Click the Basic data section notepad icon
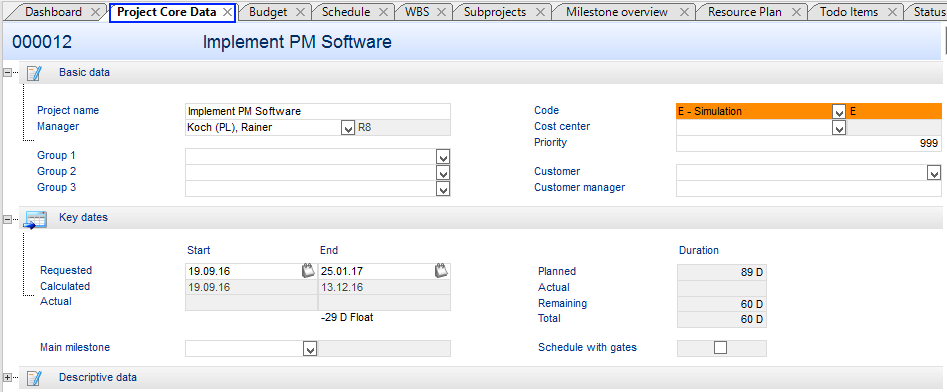 coord(34,73)
